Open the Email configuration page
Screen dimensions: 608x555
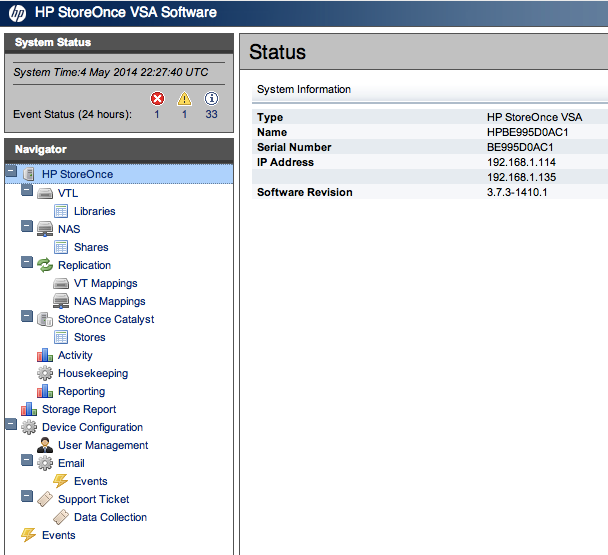tap(71, 463)
